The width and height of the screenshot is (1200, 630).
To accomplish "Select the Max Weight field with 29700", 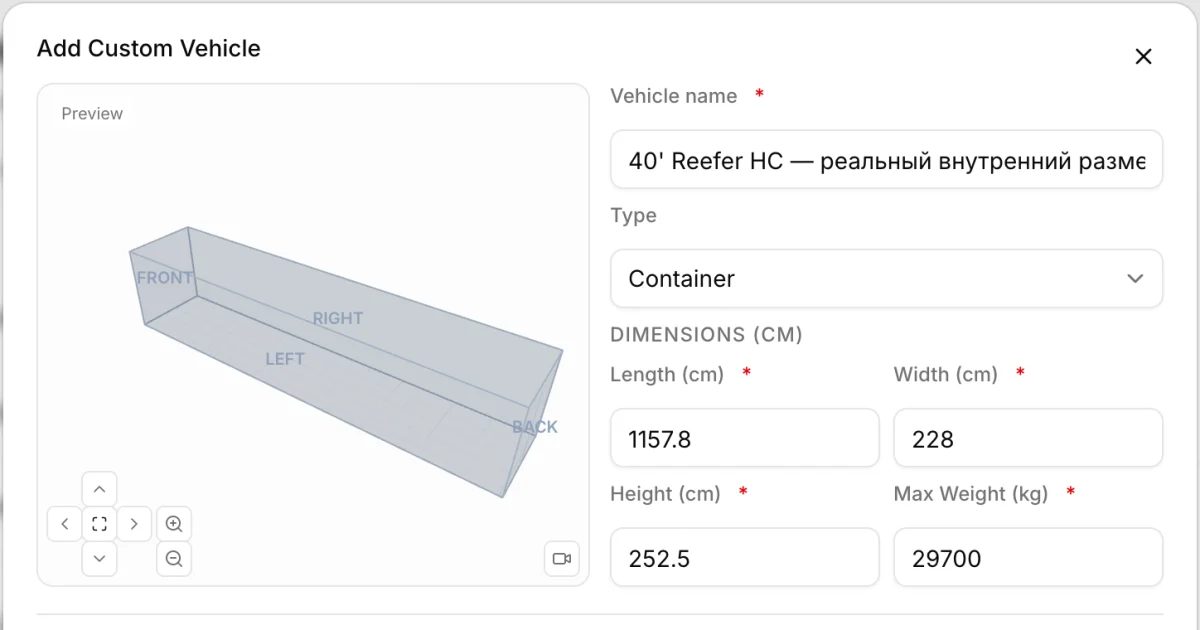I will pyautogui.click(x=1028, y=558).
